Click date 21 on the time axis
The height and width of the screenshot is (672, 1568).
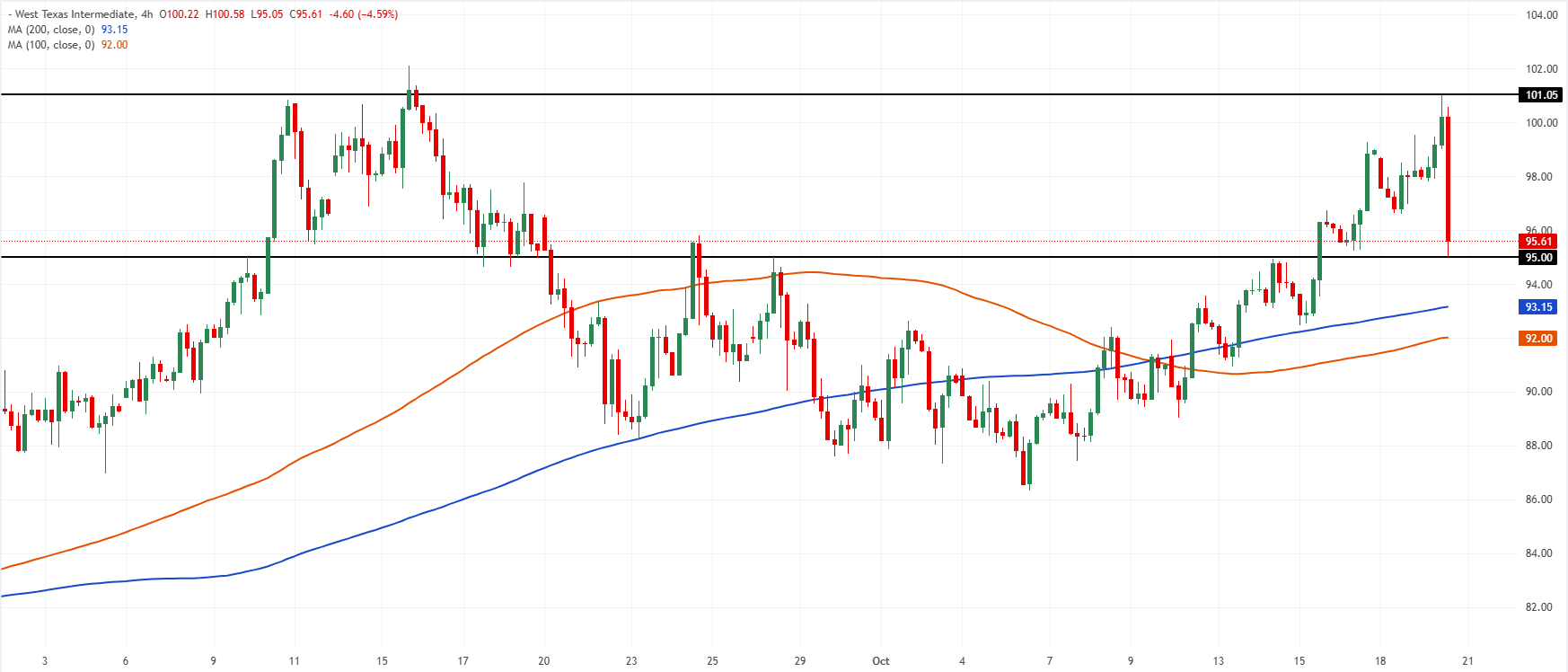click(x=1468, y=661)
